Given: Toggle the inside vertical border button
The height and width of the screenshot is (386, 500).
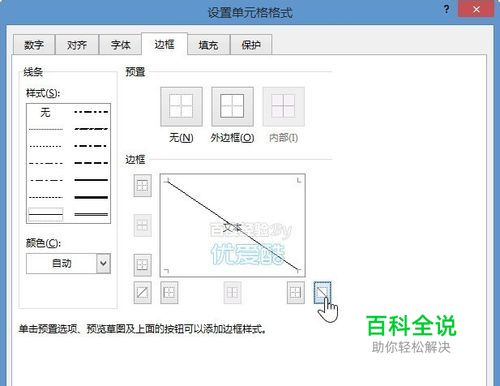Looking at the screenshot, I should point(232,293).
